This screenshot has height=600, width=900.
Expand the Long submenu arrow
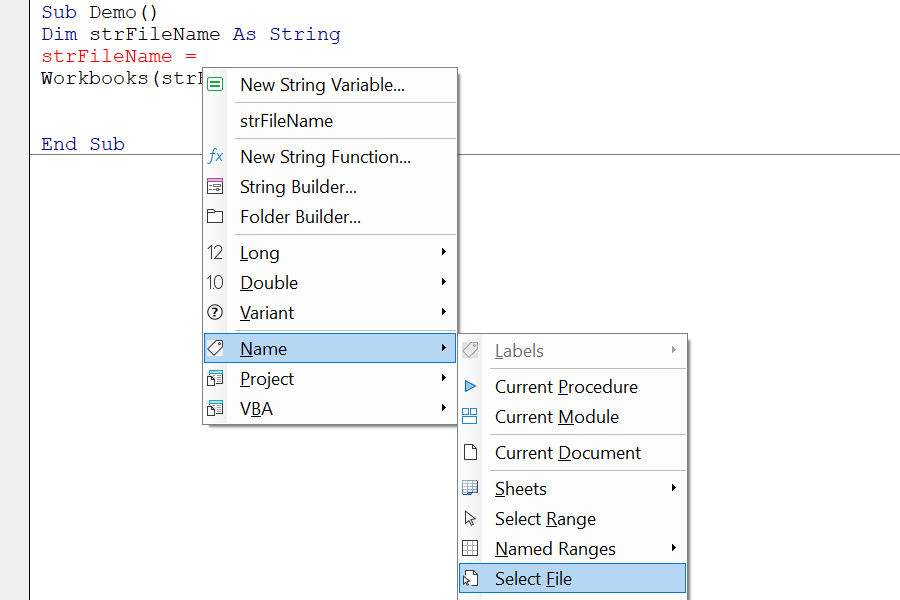tap(444, 251)
